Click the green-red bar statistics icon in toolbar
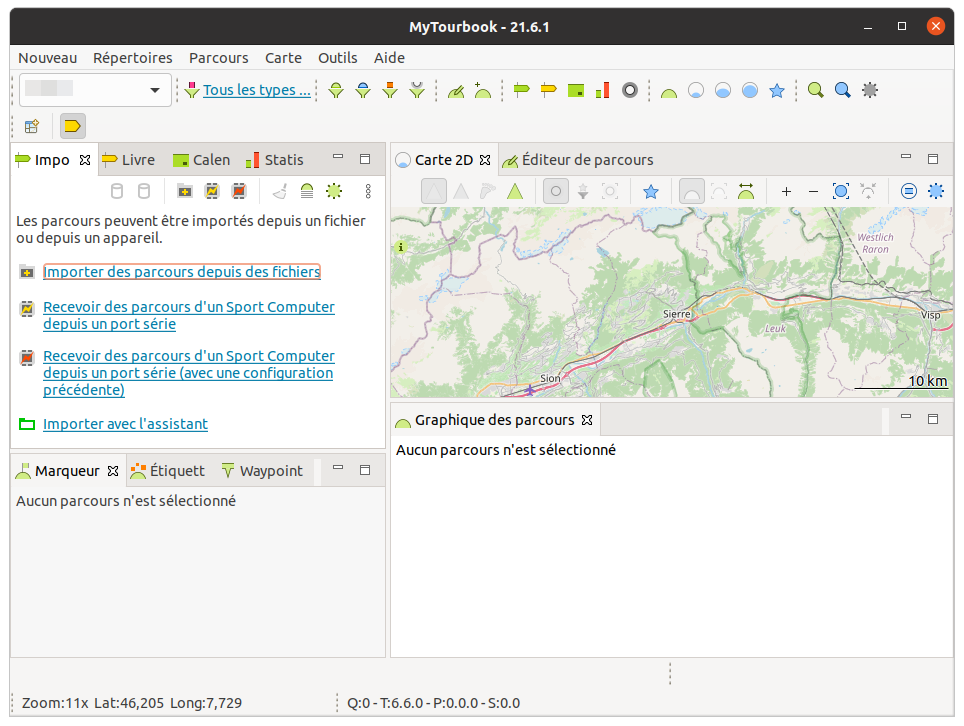The image size is (964, 726). 602,90
